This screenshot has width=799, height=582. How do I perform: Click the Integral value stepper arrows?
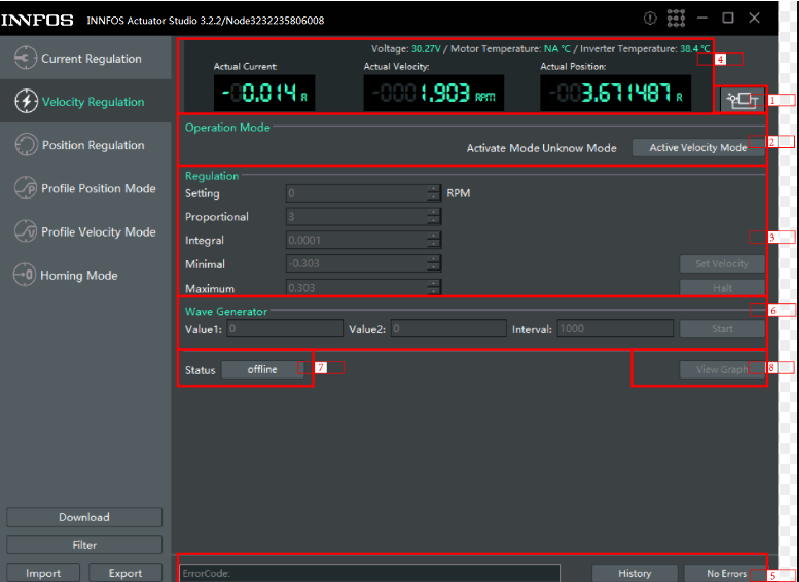(433, 240)
